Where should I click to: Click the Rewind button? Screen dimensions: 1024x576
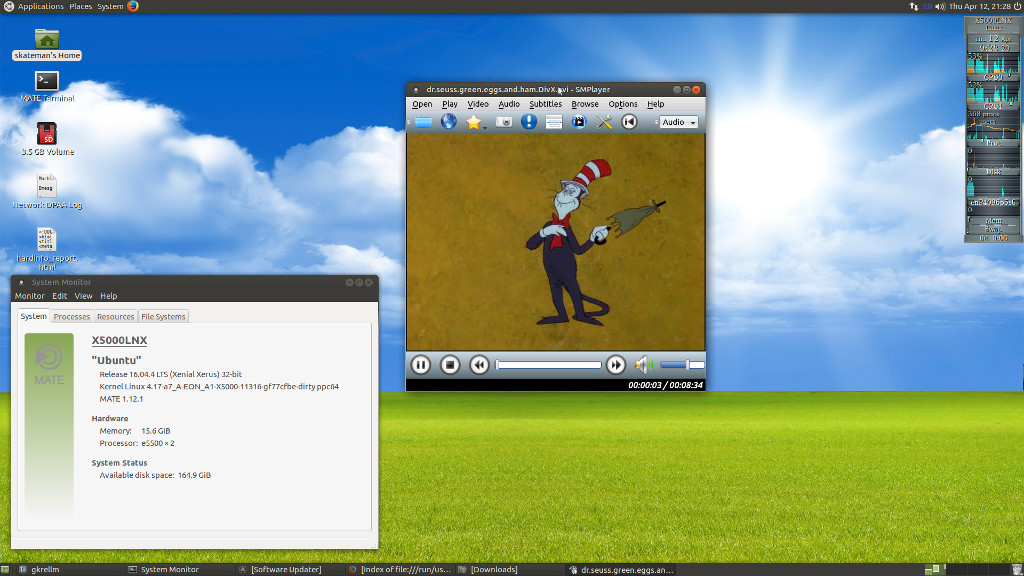tap(479, 365)
